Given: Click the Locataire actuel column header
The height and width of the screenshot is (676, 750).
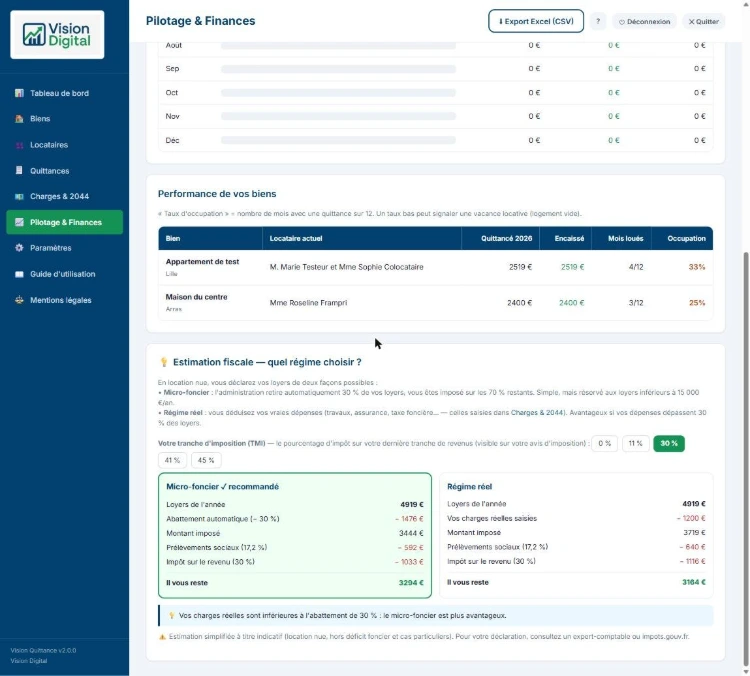Looking at the screenshot, I should click(x=362, y=238).
